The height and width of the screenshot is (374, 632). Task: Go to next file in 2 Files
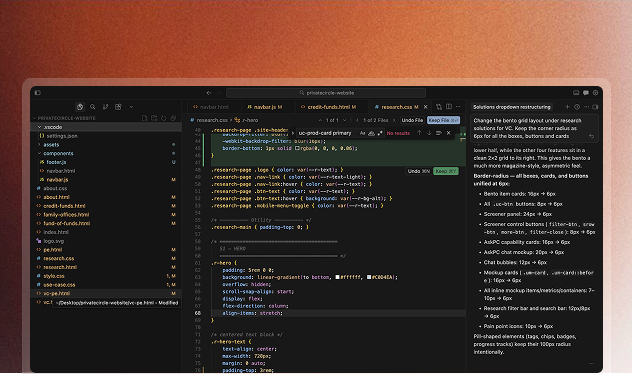click(394, 120)
